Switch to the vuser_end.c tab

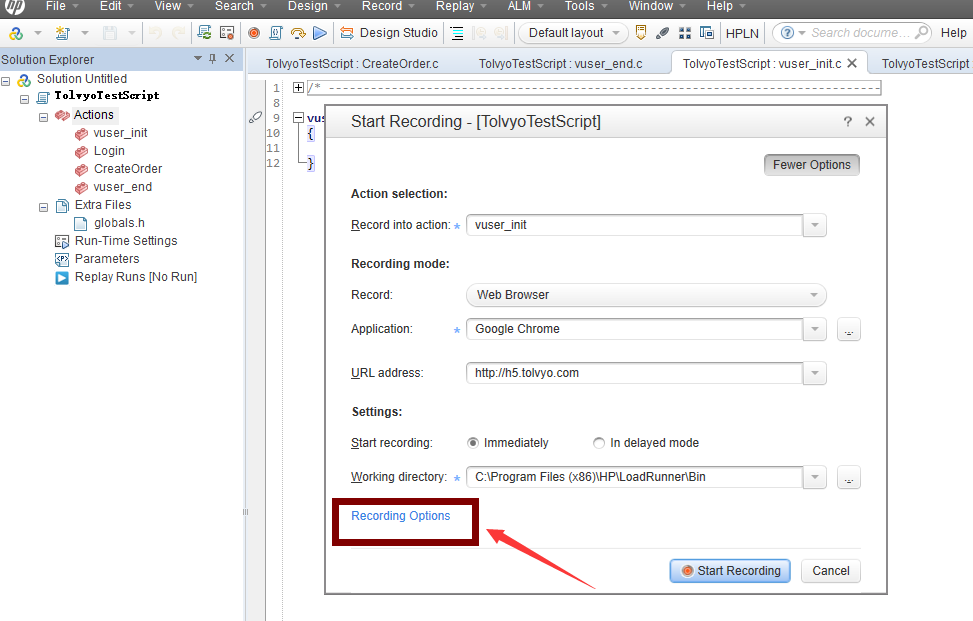pos(560,64)
